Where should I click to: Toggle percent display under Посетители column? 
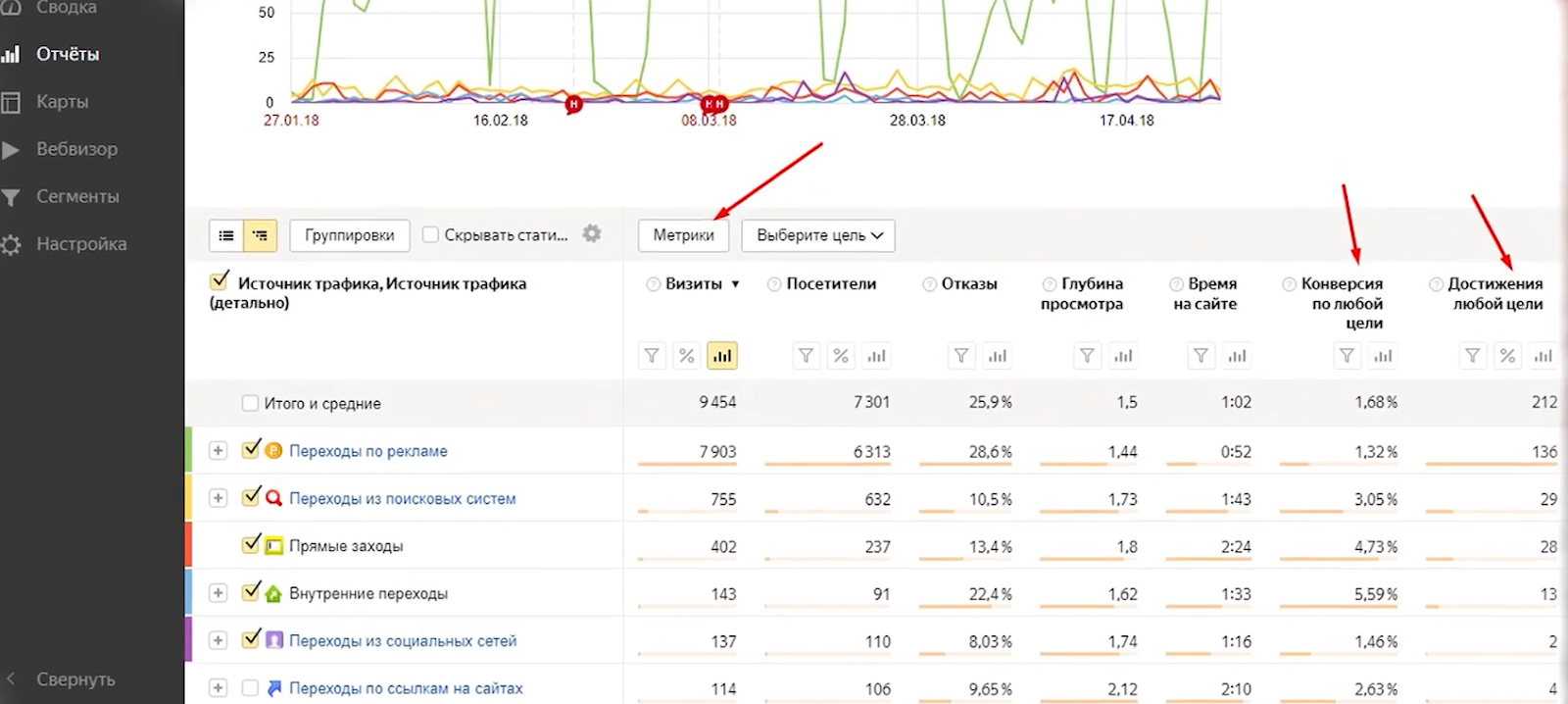coord(841,356)
